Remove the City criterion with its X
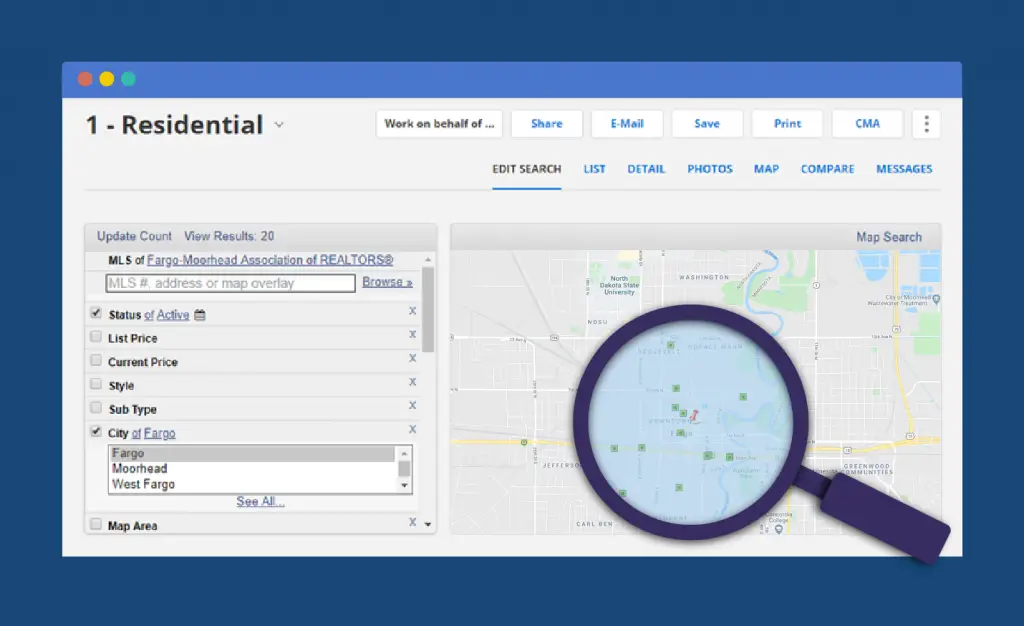The image size is (1024, 626). 412,429
